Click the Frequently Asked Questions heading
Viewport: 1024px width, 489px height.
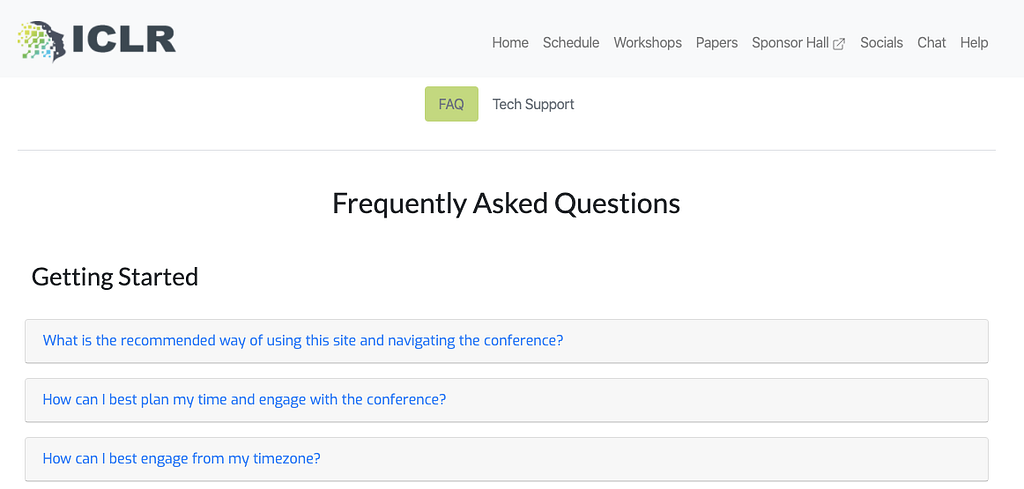(506, 204)
